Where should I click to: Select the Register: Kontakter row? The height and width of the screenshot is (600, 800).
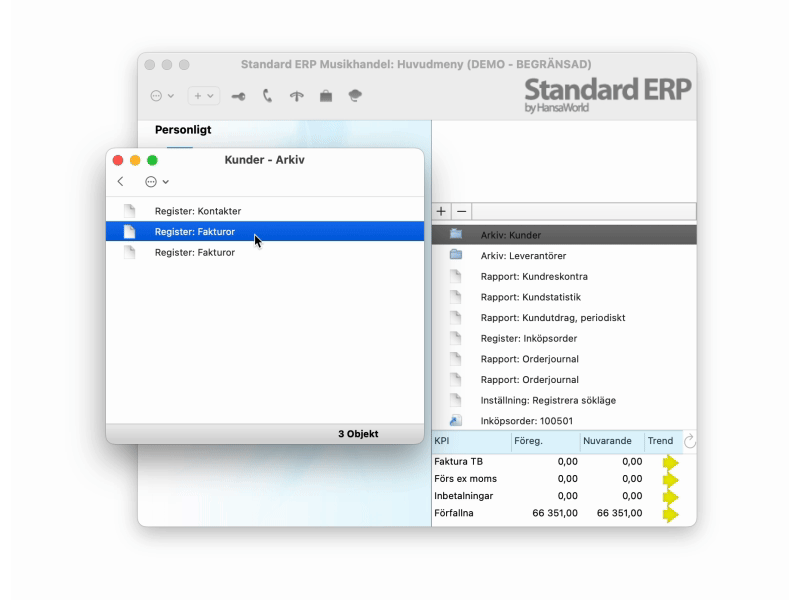[265, 211]
